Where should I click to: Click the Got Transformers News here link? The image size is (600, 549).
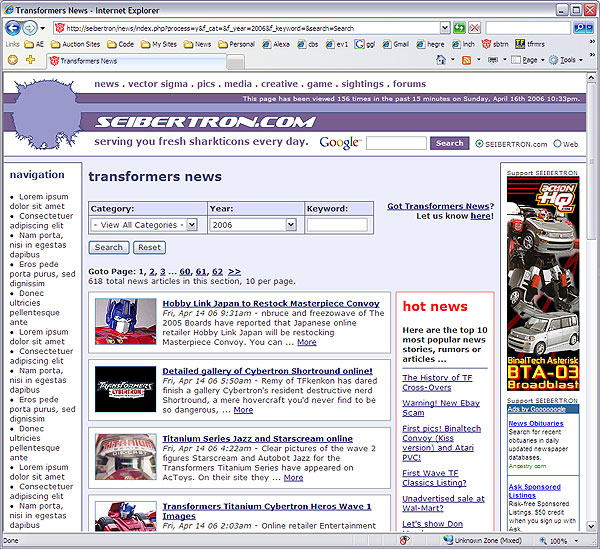481,216
